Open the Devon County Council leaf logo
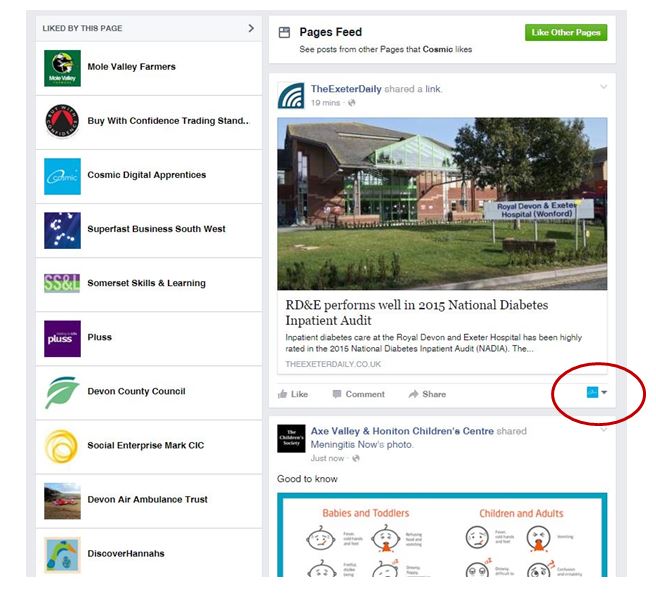 tap(62, 392)
